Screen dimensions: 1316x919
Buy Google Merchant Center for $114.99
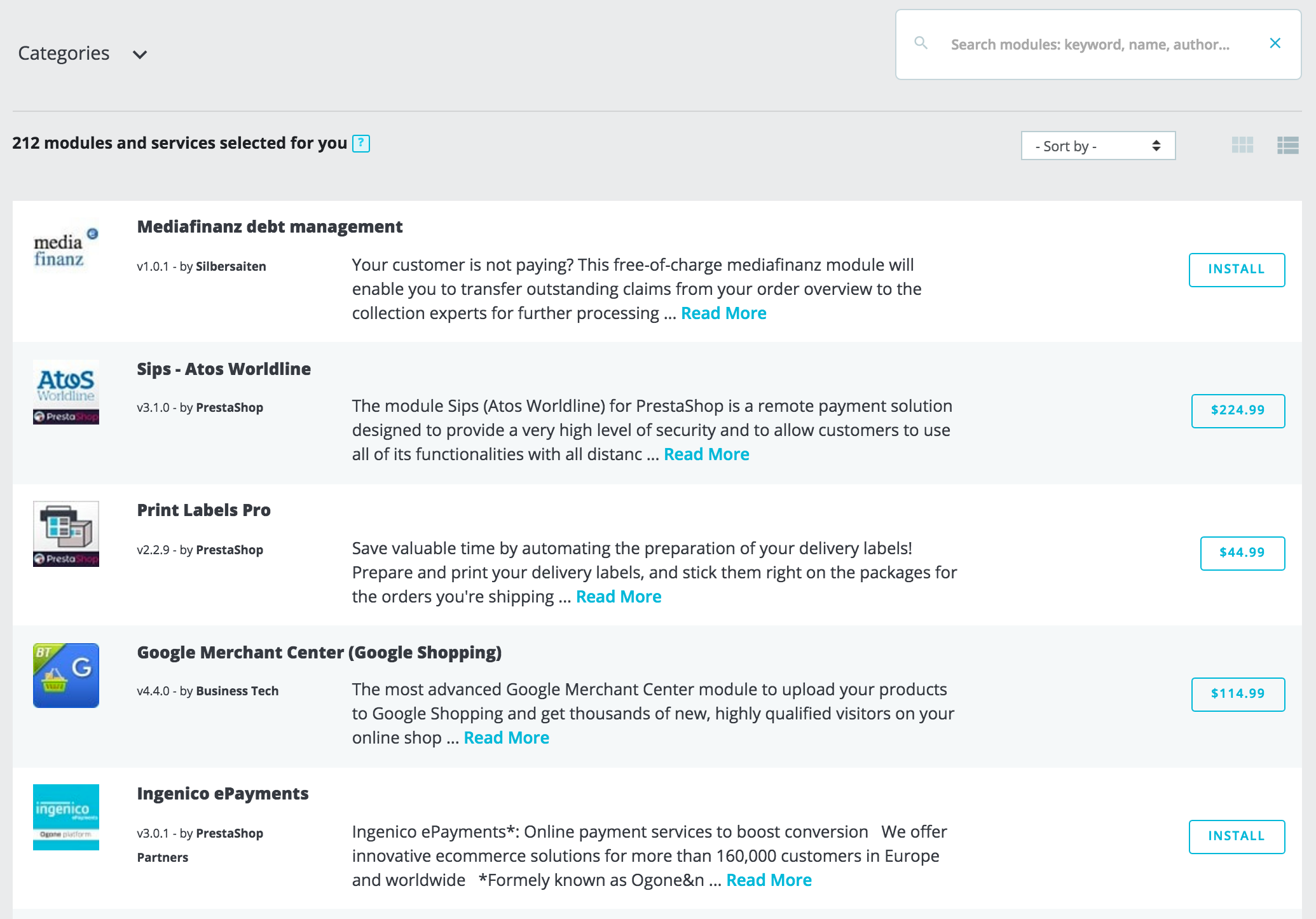tap(1238, 694)
